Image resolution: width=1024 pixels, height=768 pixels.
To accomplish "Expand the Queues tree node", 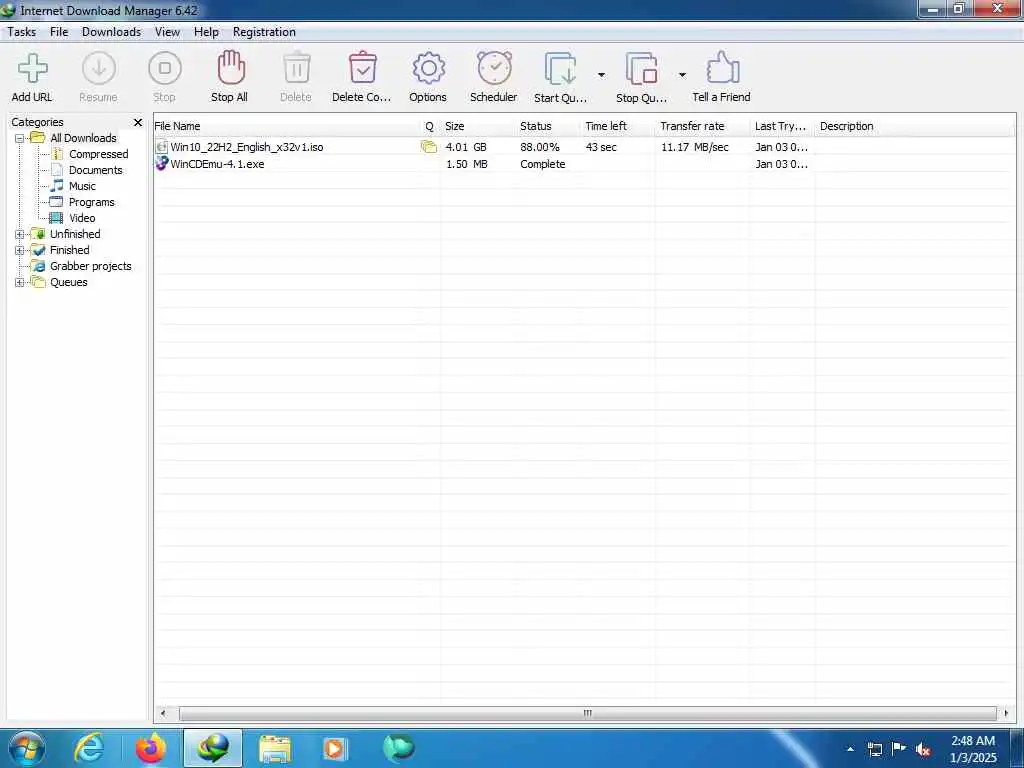I will [x=20, y=283].
